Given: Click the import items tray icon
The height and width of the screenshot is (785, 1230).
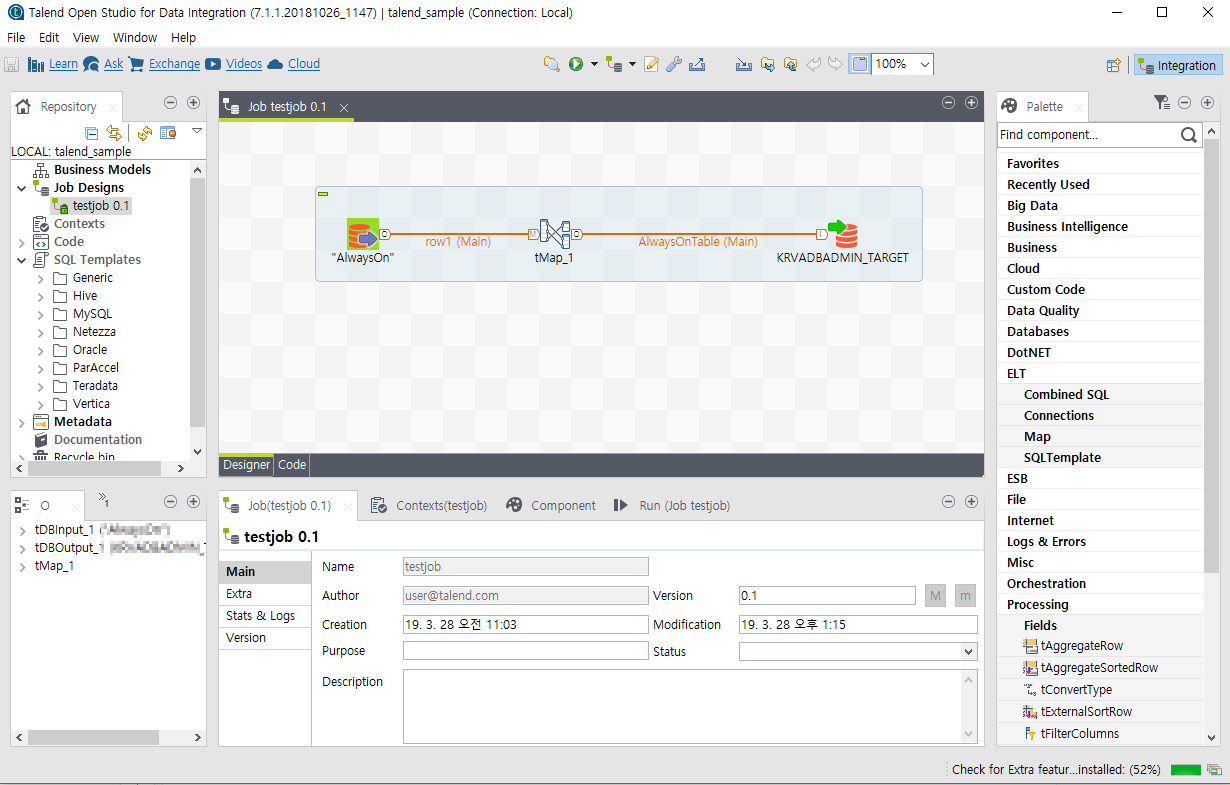Looking at the screenshot, I should click(x=744, y=64).
